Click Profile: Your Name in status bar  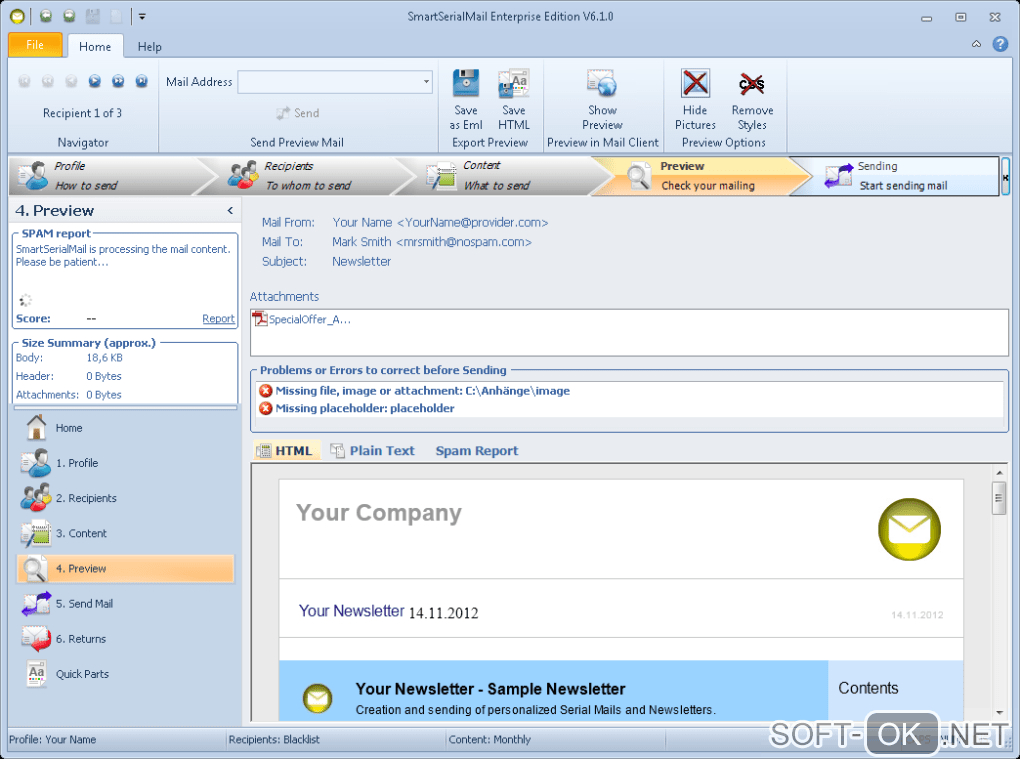[x=53, y=739]
